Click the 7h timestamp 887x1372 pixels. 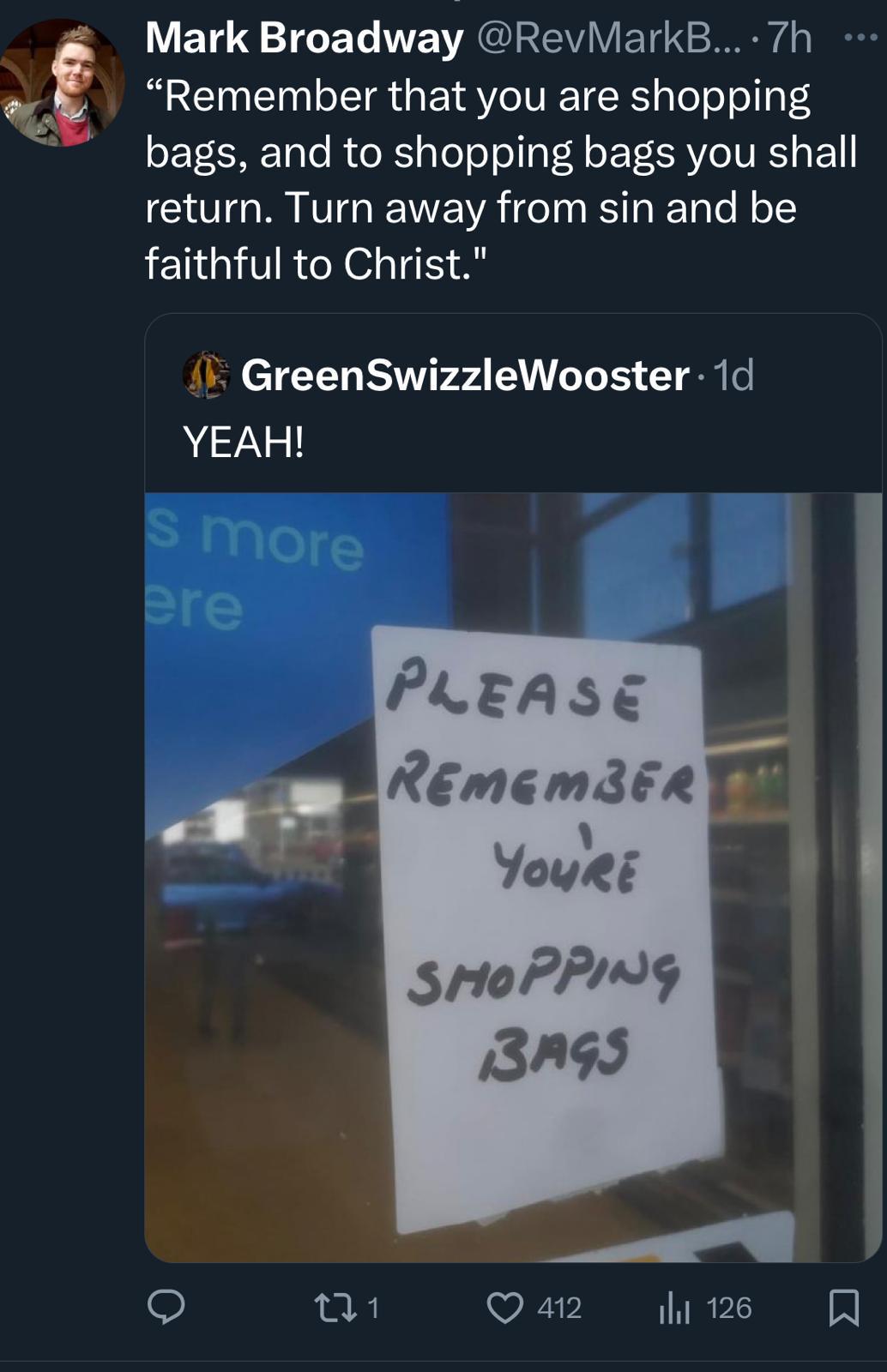[789, 39]
